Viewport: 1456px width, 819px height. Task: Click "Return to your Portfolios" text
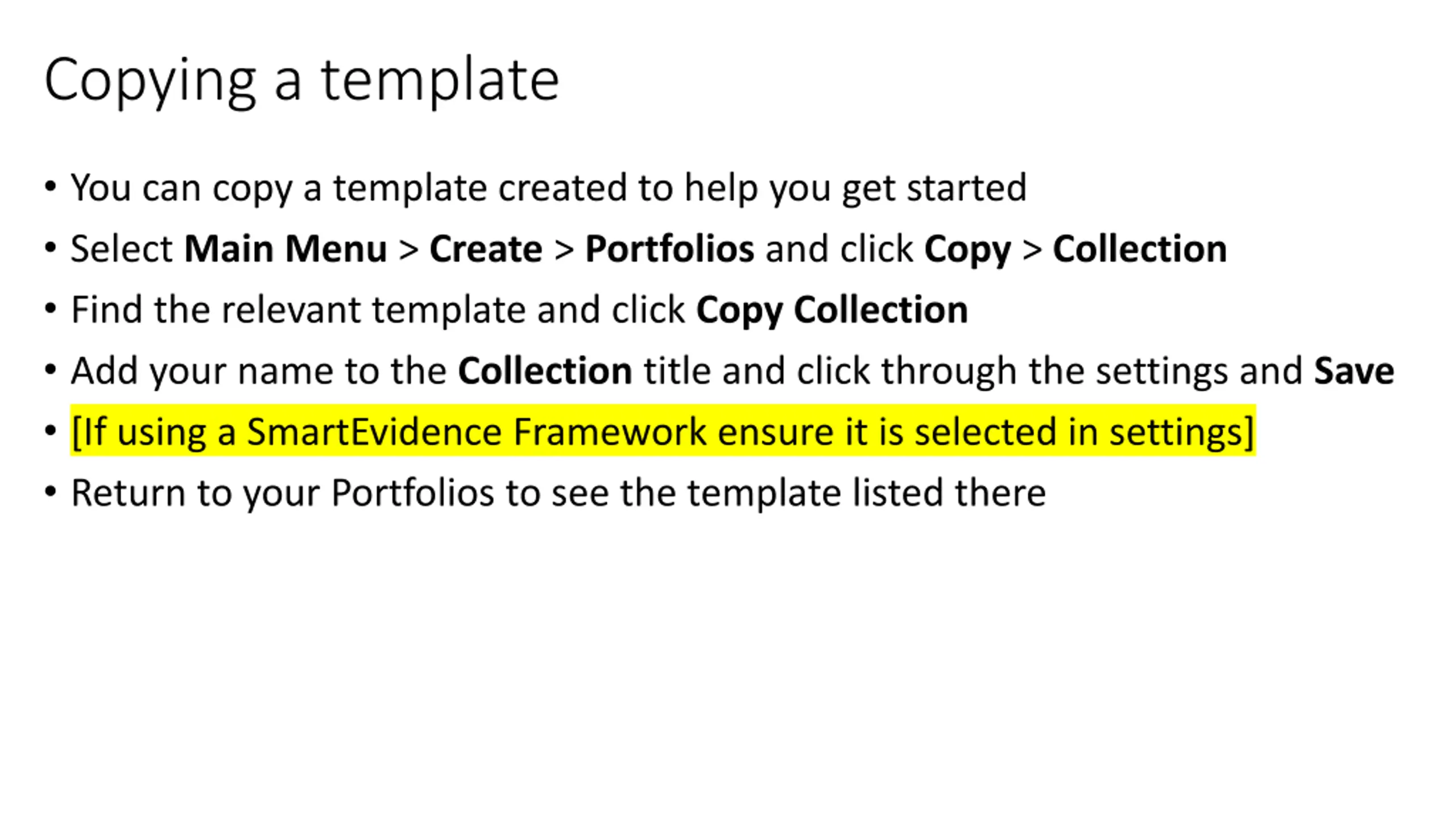pyautogui.click(x=283, y=493)
